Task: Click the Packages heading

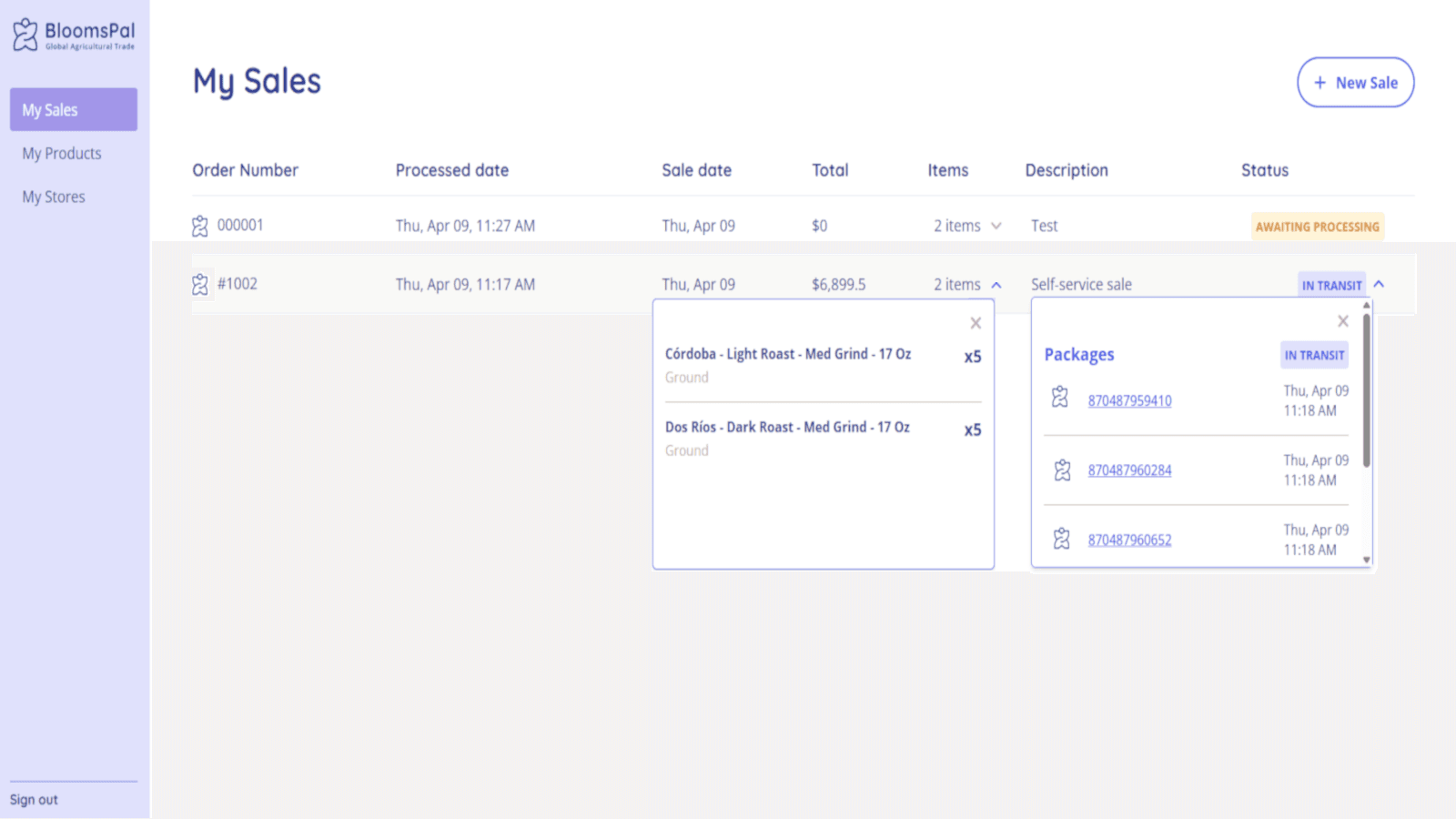Action: pos(1079,355)
